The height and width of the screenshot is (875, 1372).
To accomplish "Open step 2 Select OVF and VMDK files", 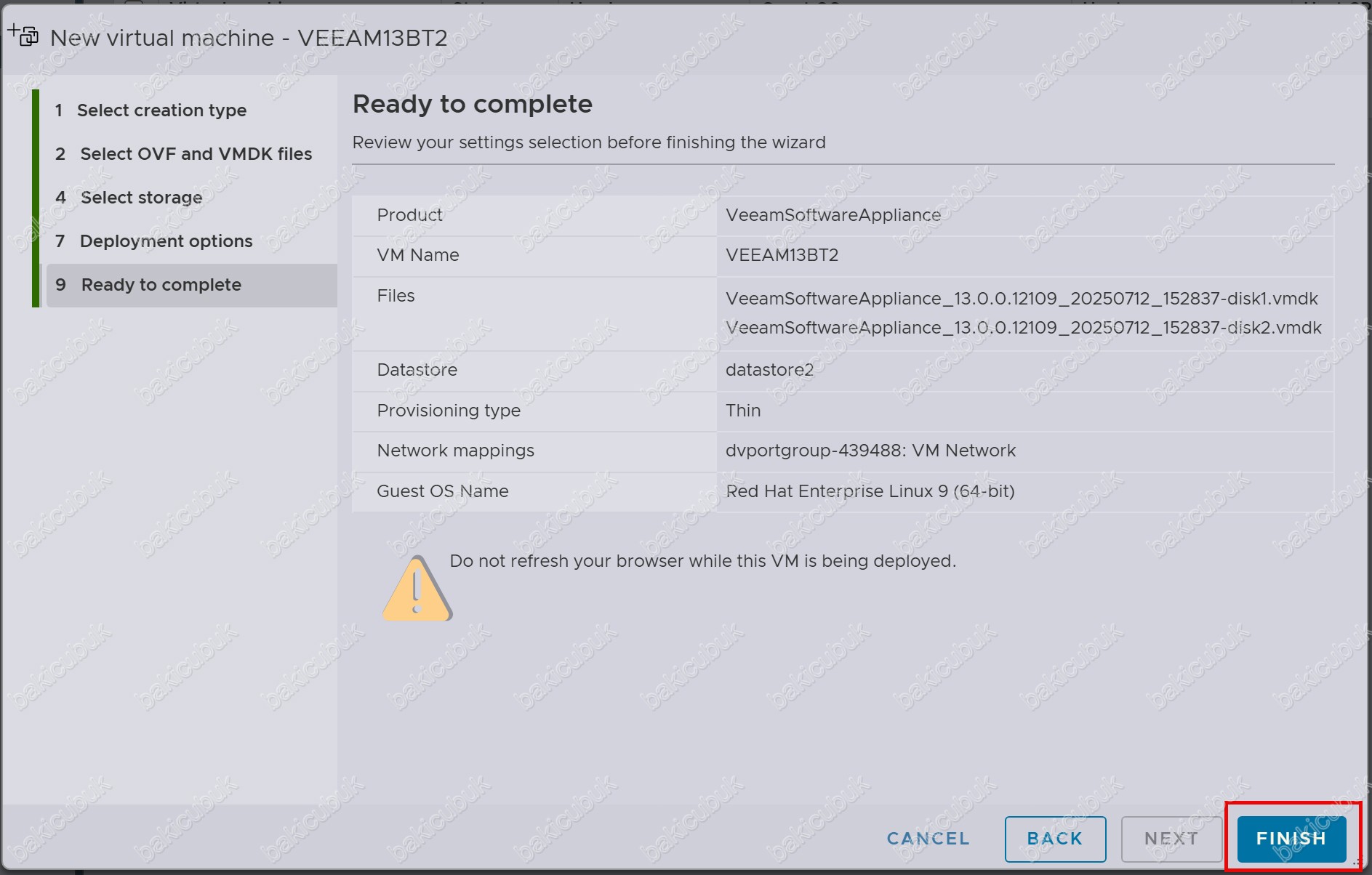I will pos(183,154).
